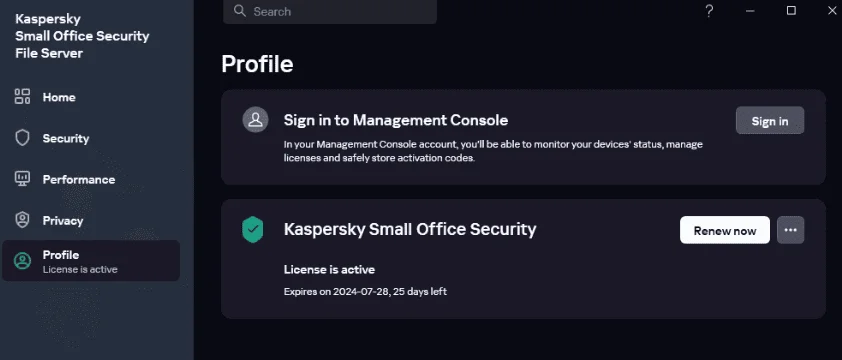Screen dimensions: 842x360
Task: Click Sign in to Management Console title
Action: pyautogui.click(x=396, y=120)
